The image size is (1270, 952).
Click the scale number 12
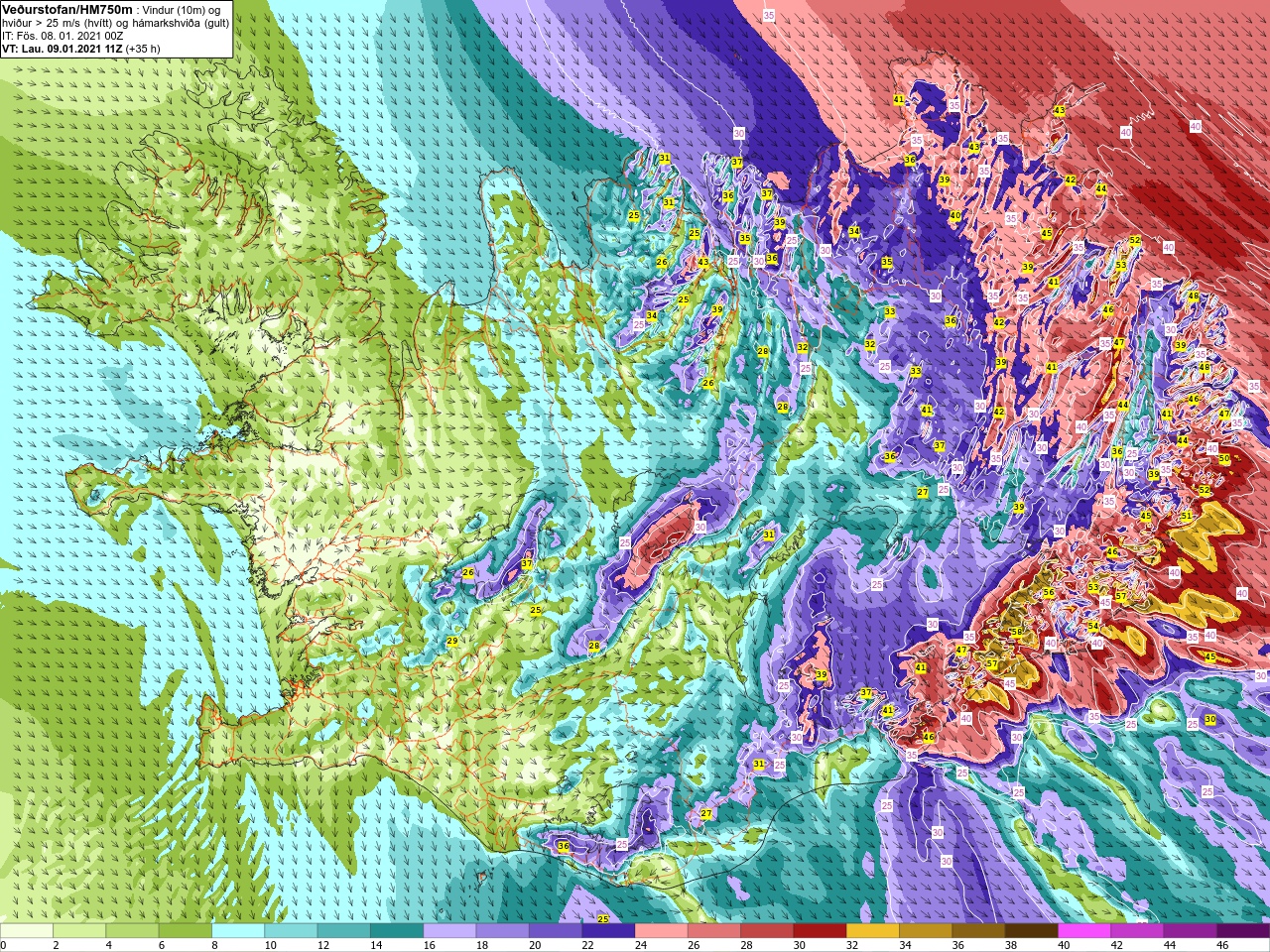[x=322, y=945]
